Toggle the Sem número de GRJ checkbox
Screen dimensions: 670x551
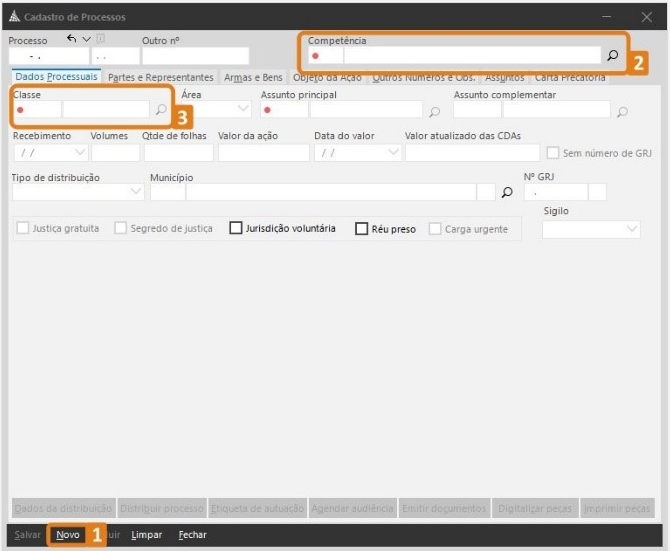click(x=553, y=153)
